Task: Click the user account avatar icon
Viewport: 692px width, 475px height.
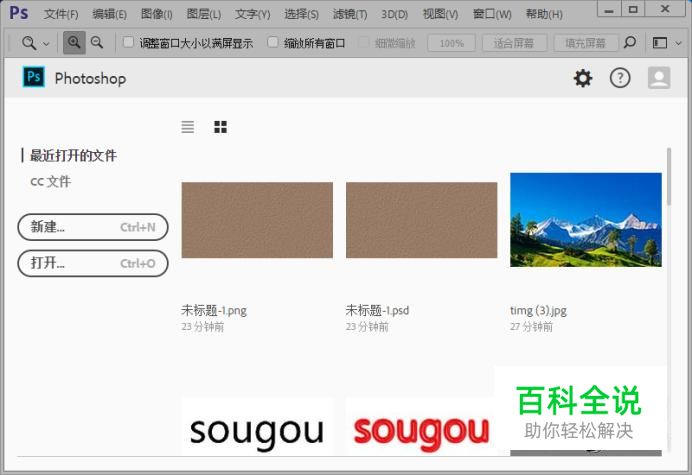Action: click(659, 78)
